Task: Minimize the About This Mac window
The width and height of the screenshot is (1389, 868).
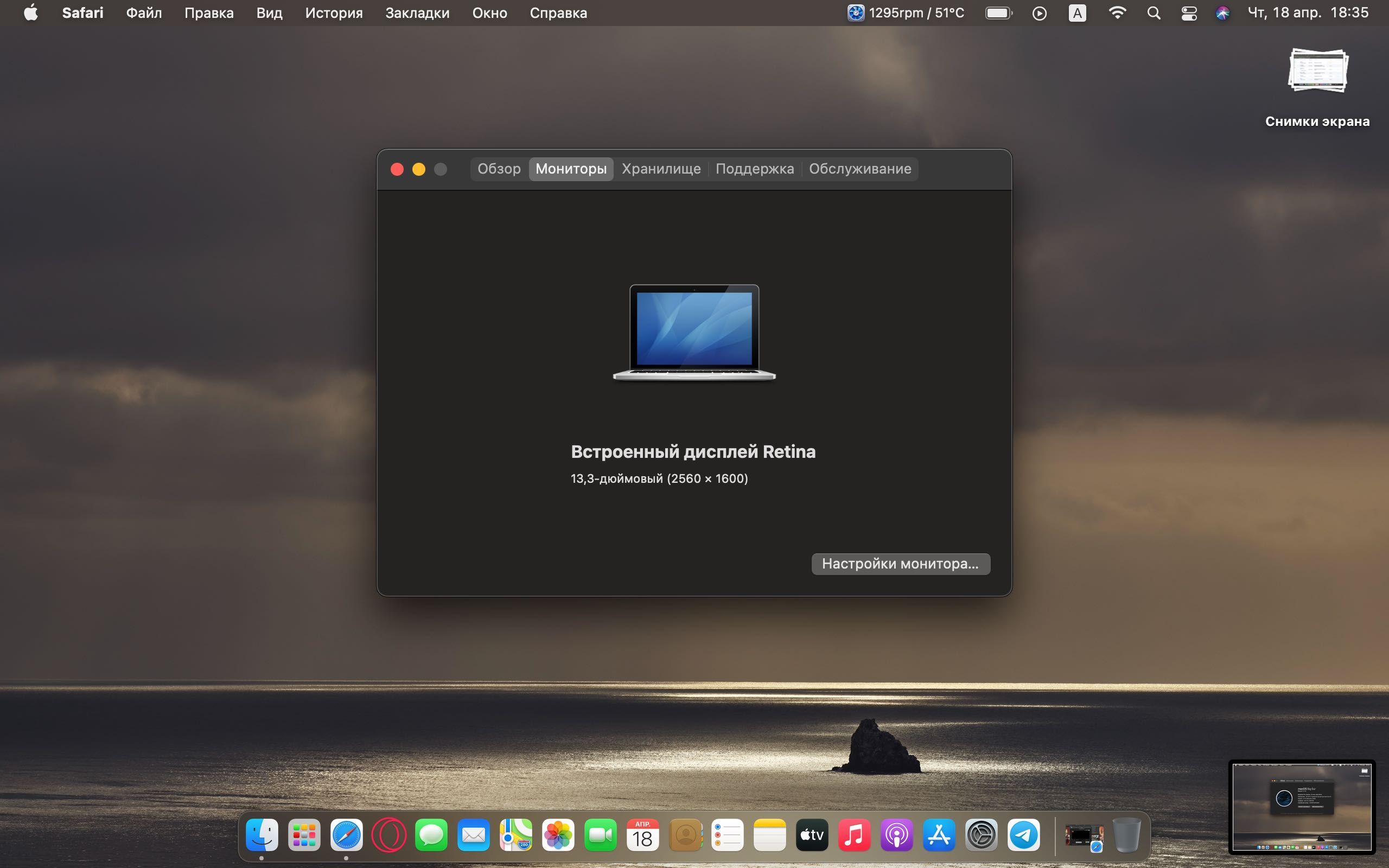Action: pyautogui.click(x=418, y=169)
